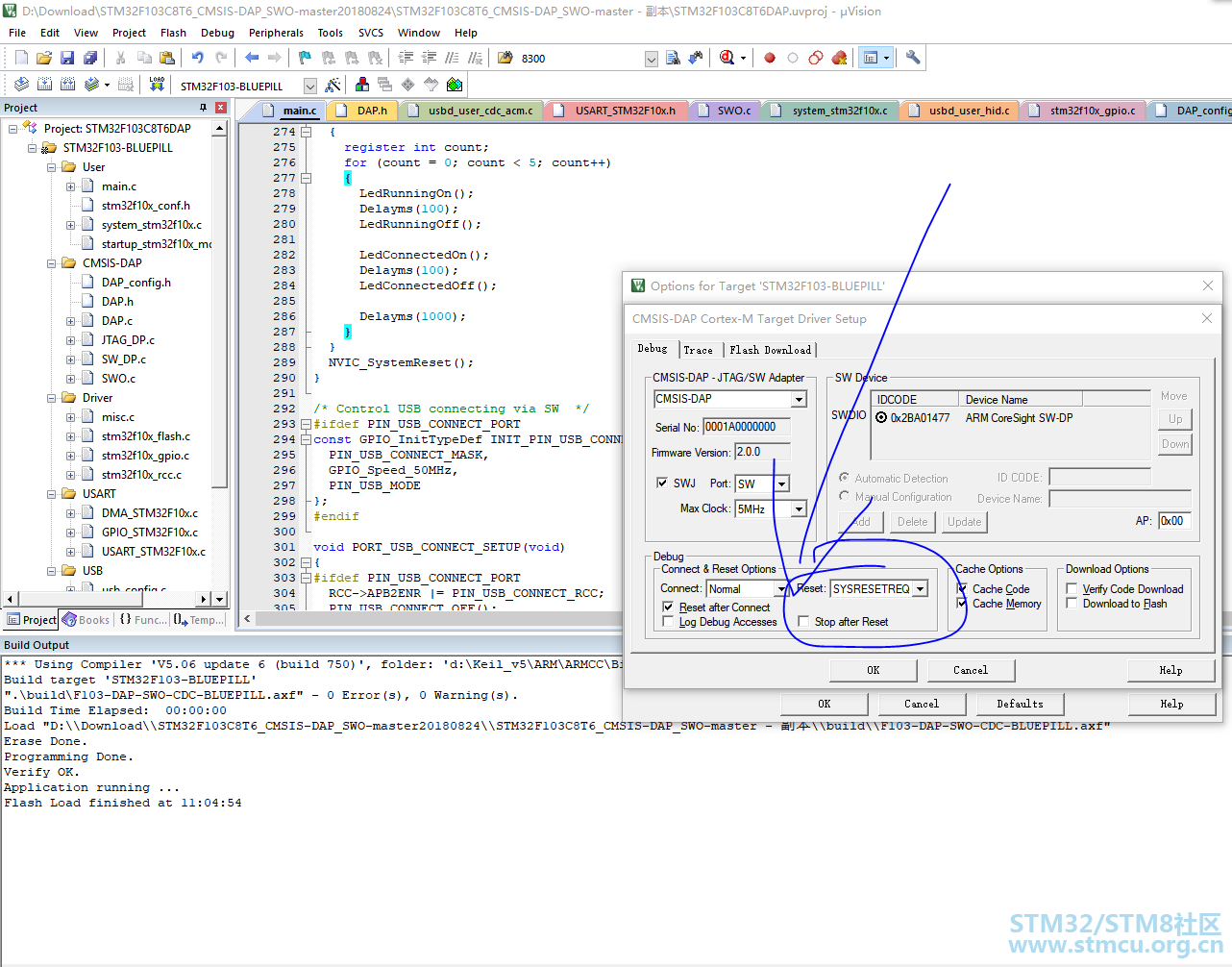Save the current file via toolbar
Viewport: 1232px width, 967px height.
pos(67,59)
